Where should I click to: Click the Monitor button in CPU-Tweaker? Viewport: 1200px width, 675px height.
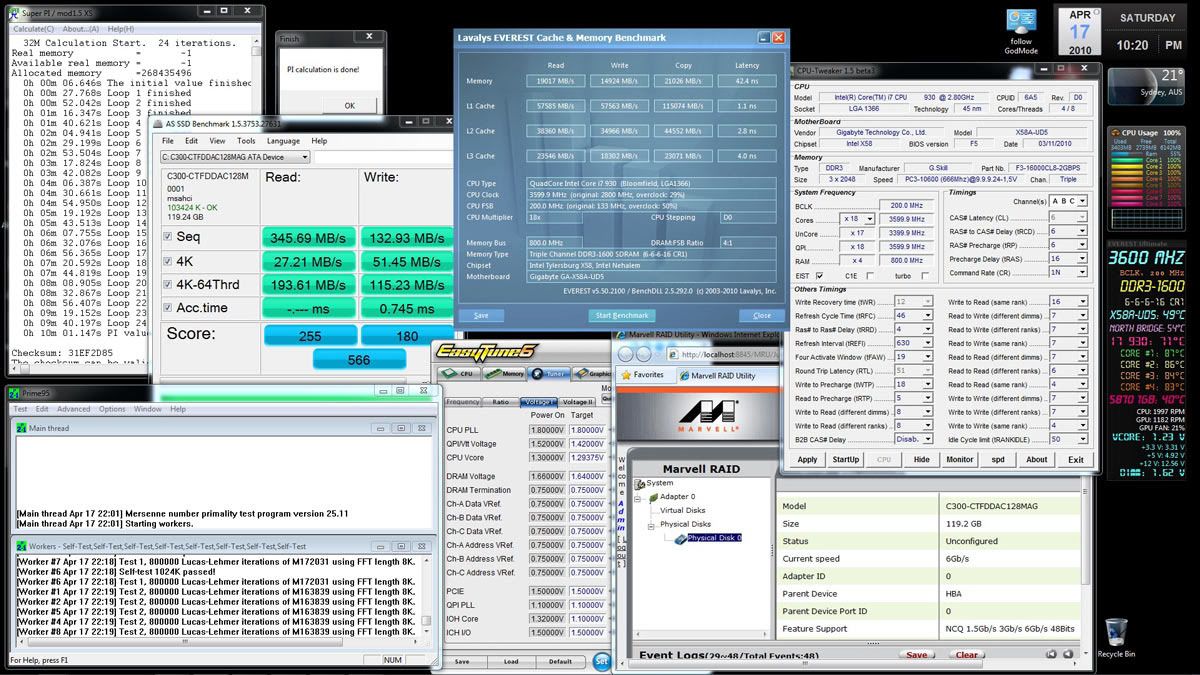pyautogui.click(x=959, y=460)
